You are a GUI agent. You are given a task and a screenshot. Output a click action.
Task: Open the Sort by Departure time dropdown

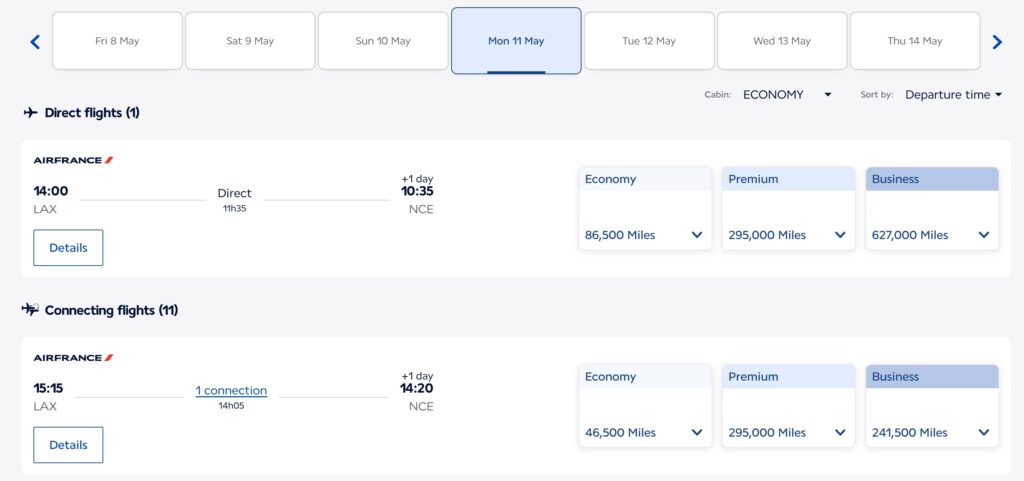(x=953, y=95)
